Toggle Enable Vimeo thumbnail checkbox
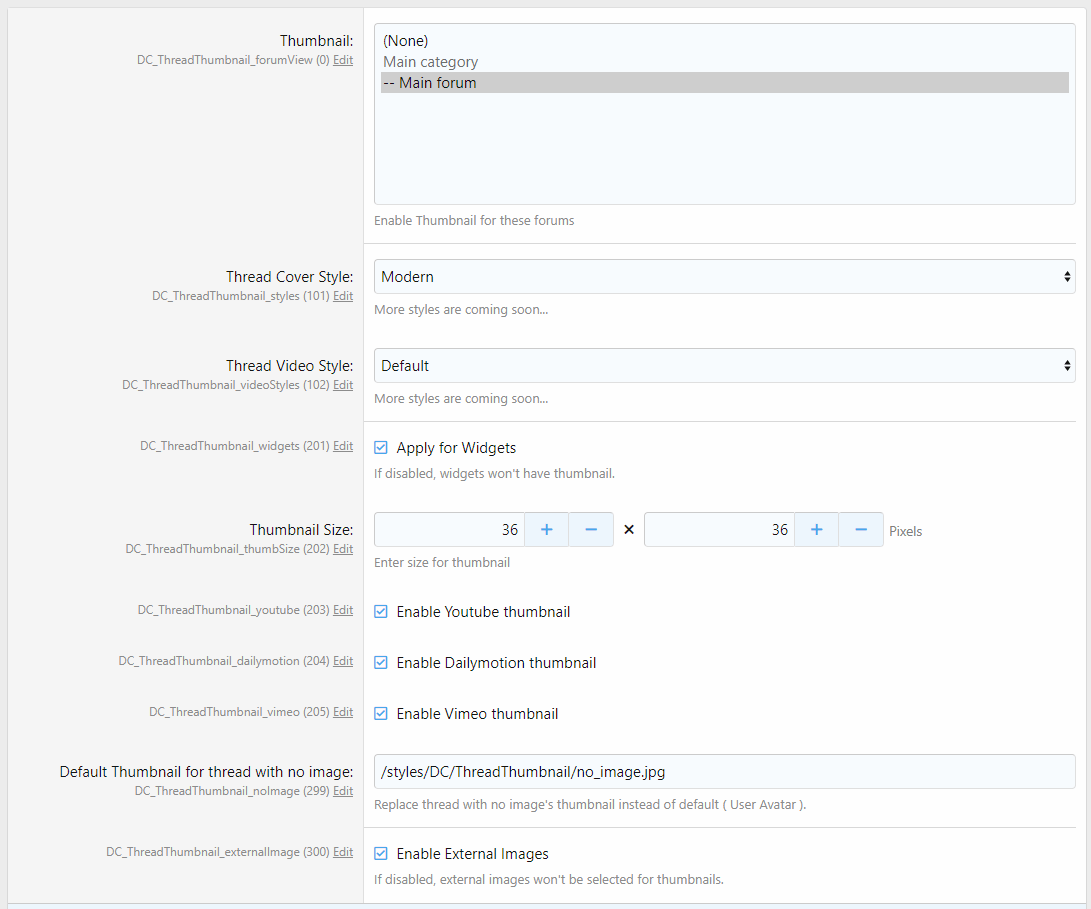Screen dimensions: 1091x909 click(381, 714)
